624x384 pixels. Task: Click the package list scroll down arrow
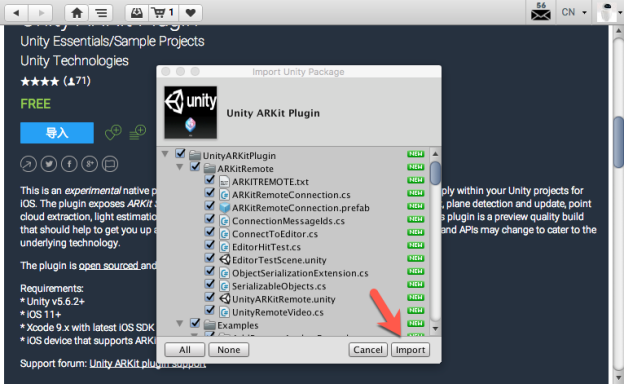[435, 329]
